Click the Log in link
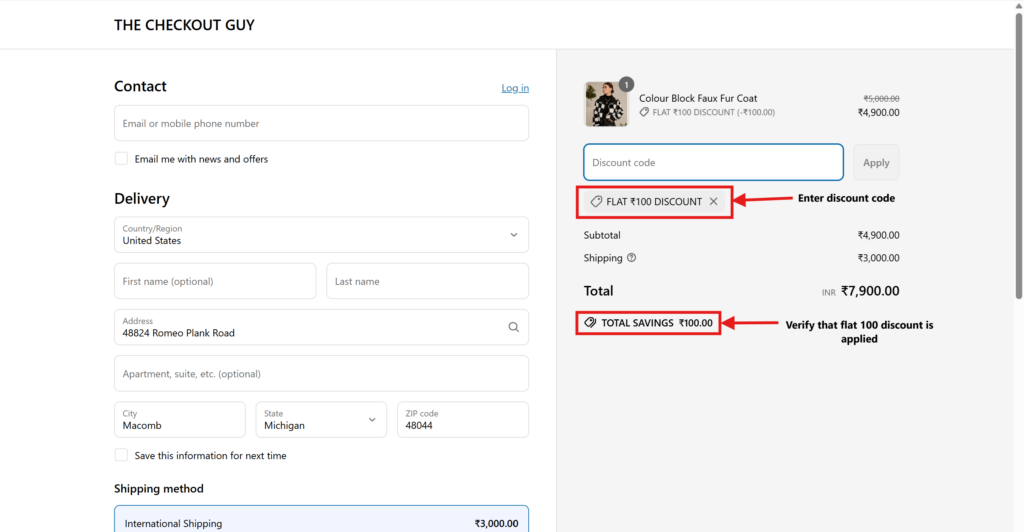Screen dimensions: 1024x532 click(x=515, y=88)
